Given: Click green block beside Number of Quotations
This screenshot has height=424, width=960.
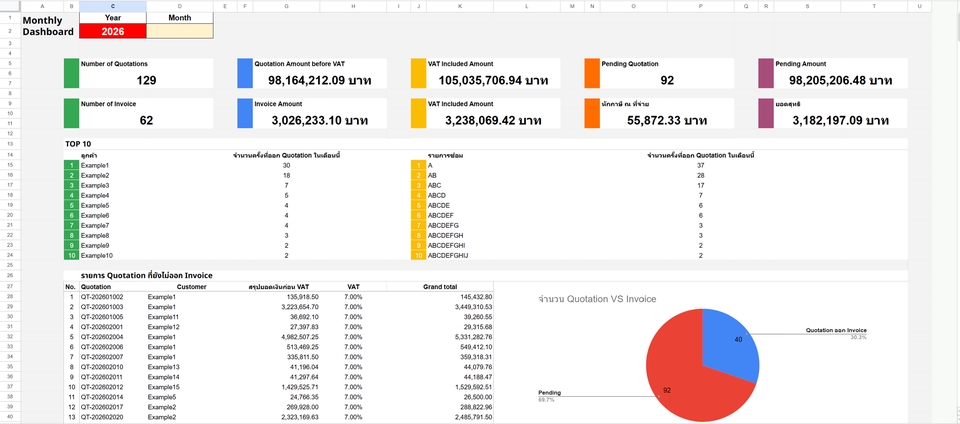Looking at the screenshot, I should coord(72,73).
